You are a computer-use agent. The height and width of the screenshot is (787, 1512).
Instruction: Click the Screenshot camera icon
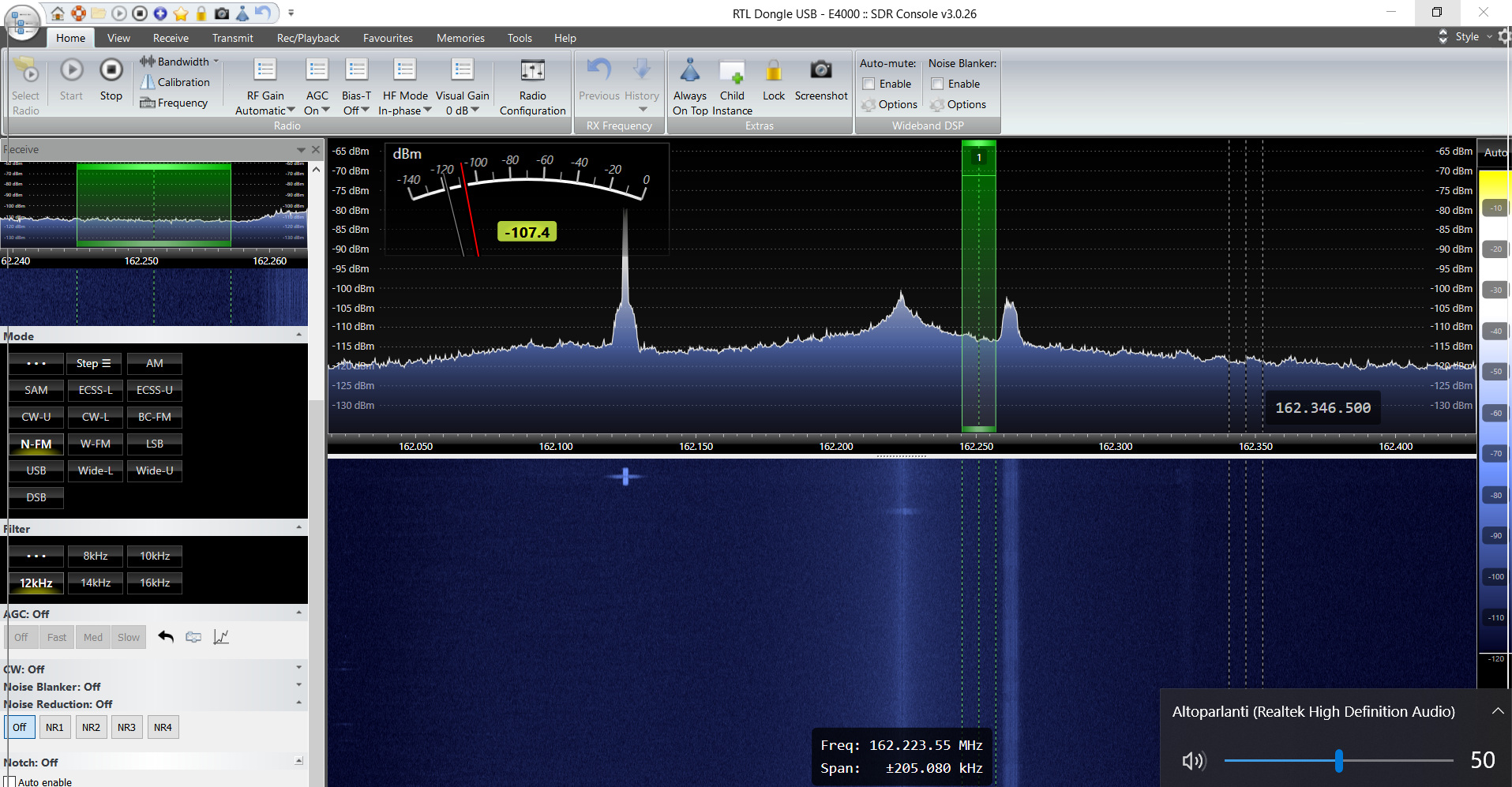point(820,71)
